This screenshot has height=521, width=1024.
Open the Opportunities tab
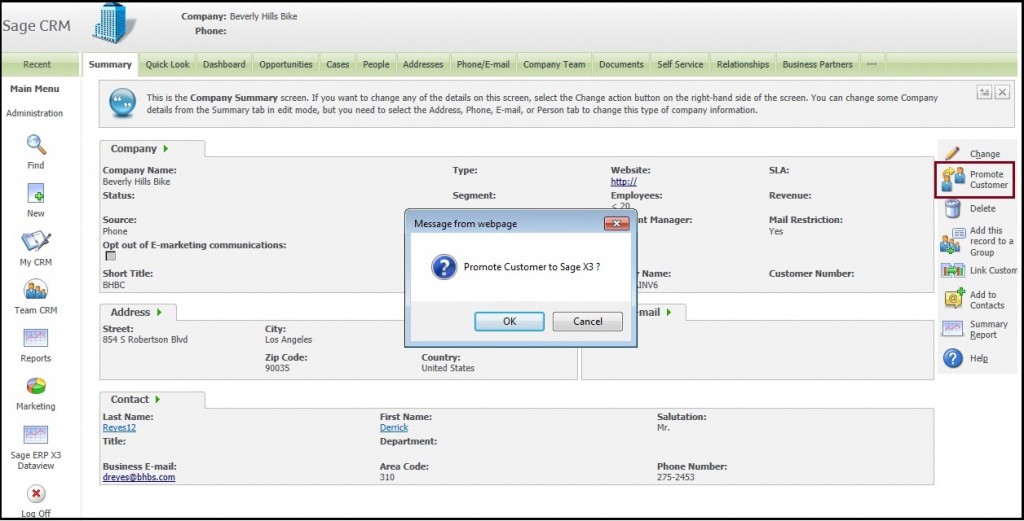pos(285,65)
